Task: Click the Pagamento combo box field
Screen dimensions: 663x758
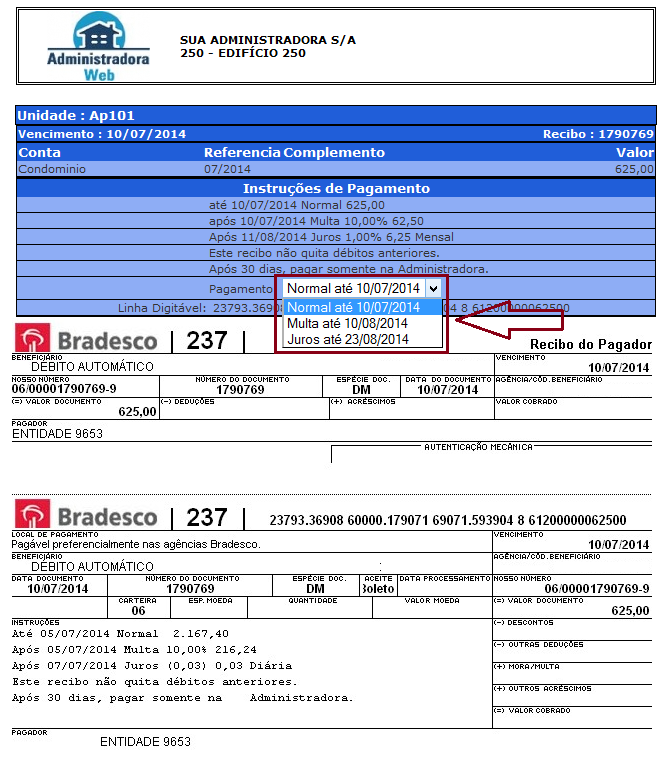Action: [x=353, y=288]
